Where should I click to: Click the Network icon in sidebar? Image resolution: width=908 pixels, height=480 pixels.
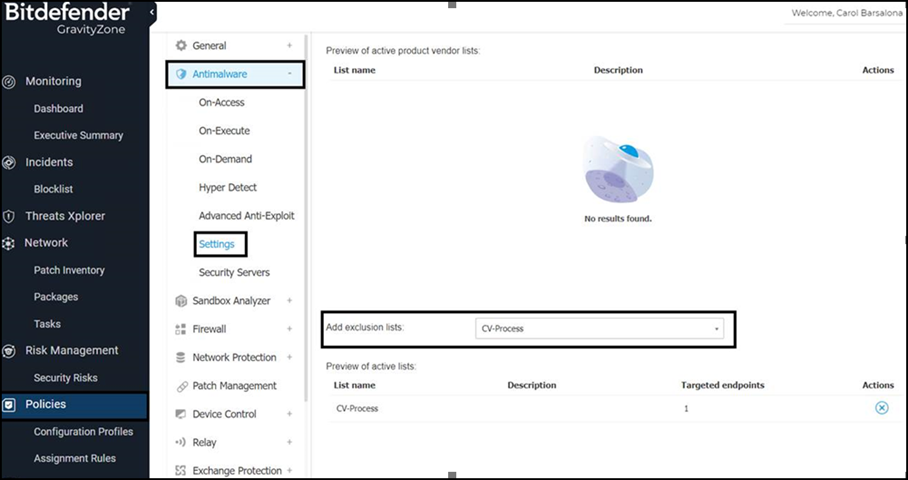pyautogui.click(x=9, y=243)
